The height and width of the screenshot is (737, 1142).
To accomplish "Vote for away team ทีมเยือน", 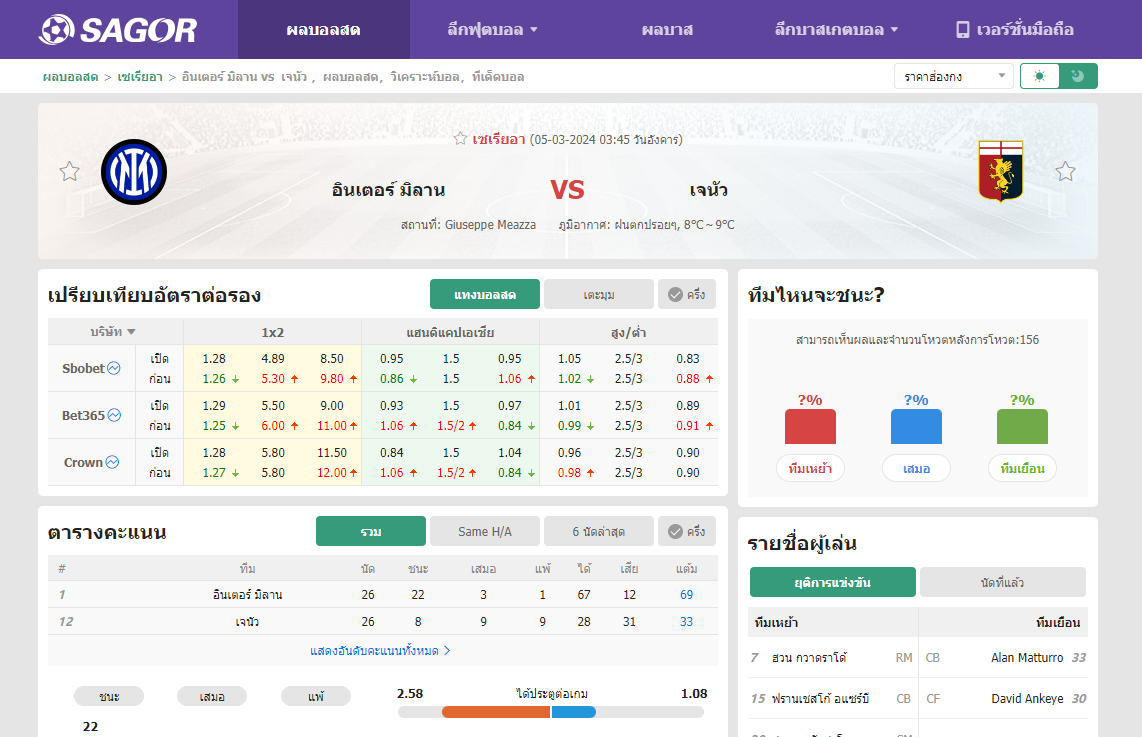I will (x=1023, y=468).
